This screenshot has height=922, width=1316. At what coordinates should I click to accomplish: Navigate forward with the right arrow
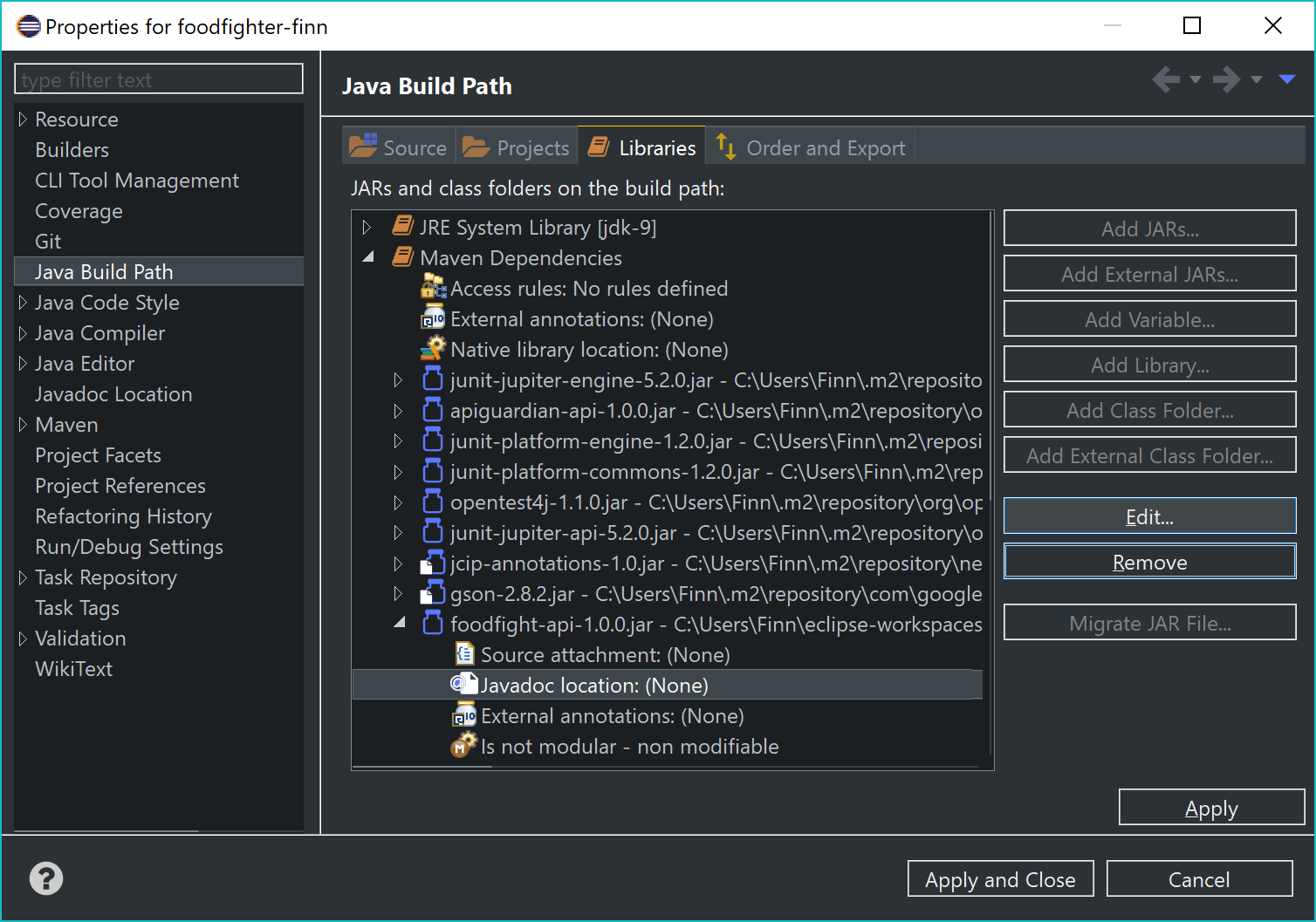1227,79
